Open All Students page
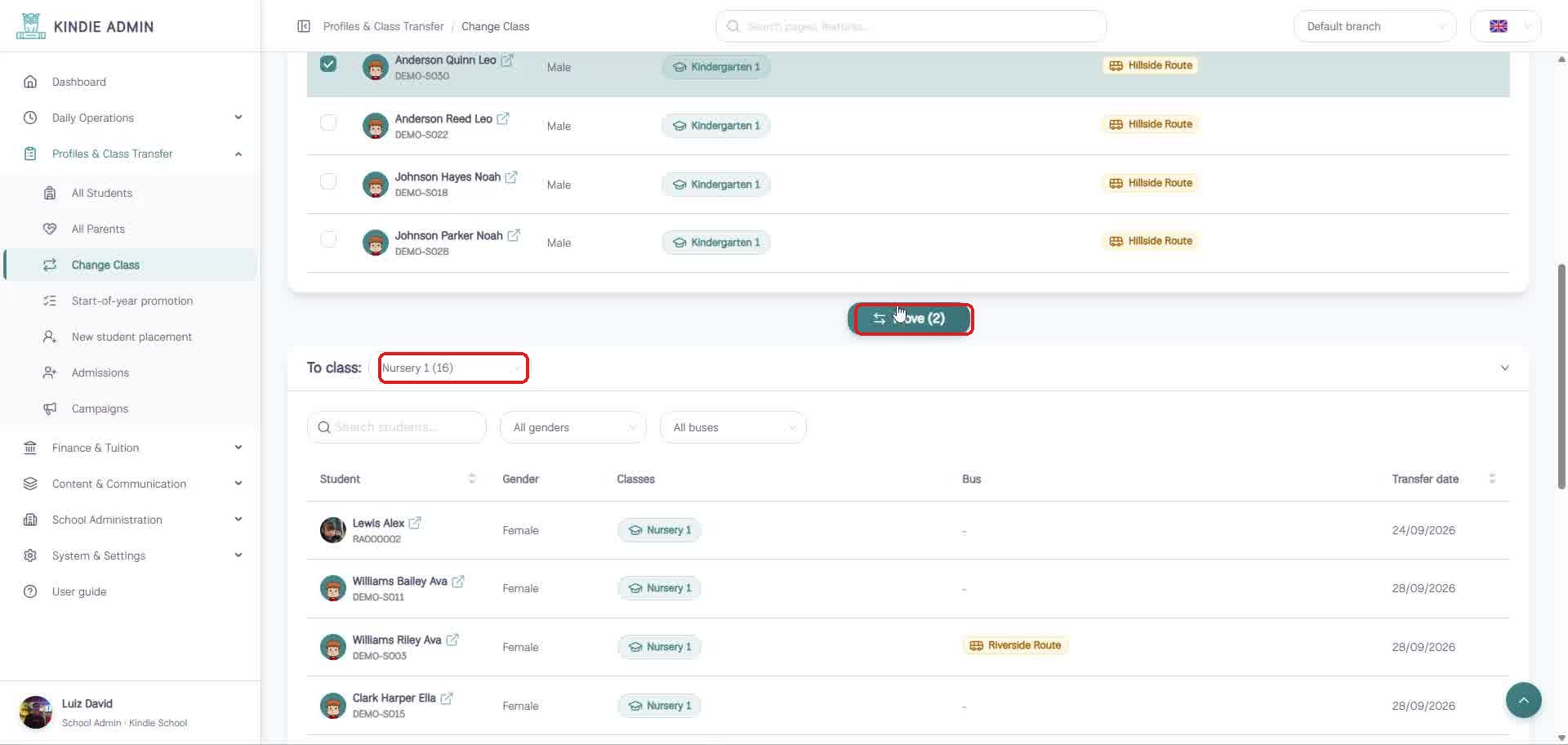Viewport: 1568px width, 745px height. (131, 193)
